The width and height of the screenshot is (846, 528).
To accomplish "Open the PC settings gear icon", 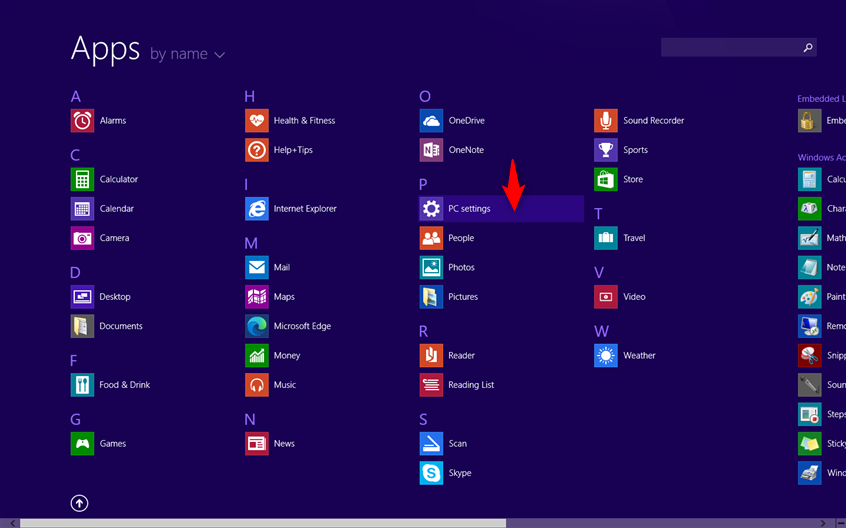I will click(x=431, y=209).
